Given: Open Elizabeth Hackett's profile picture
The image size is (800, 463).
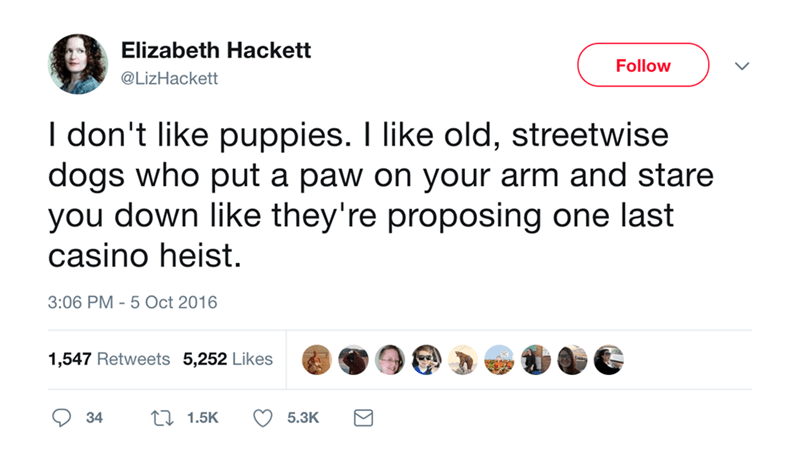Looking at the screenshot, I should 78,64.
